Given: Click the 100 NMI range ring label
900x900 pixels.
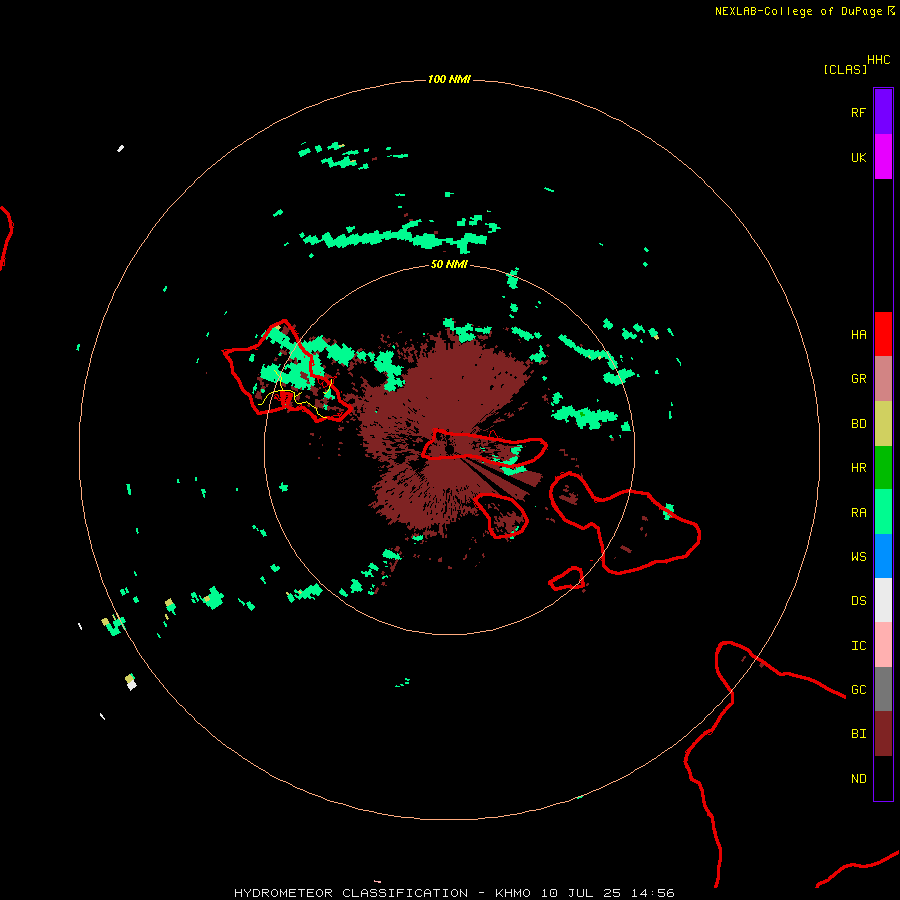Looking at the screenshot, I should click(449, 79).
